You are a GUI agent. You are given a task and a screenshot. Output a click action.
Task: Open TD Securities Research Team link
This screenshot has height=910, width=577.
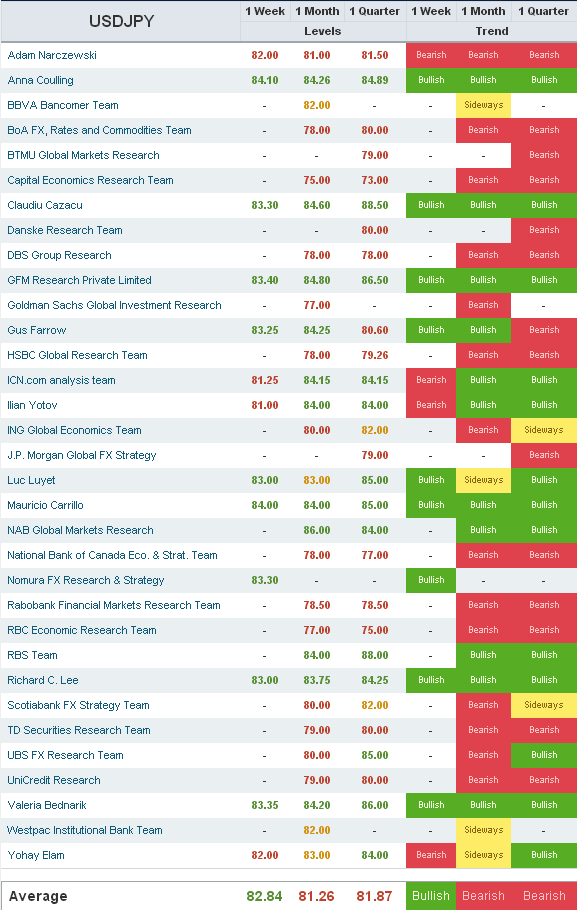[x=79, y=730]
